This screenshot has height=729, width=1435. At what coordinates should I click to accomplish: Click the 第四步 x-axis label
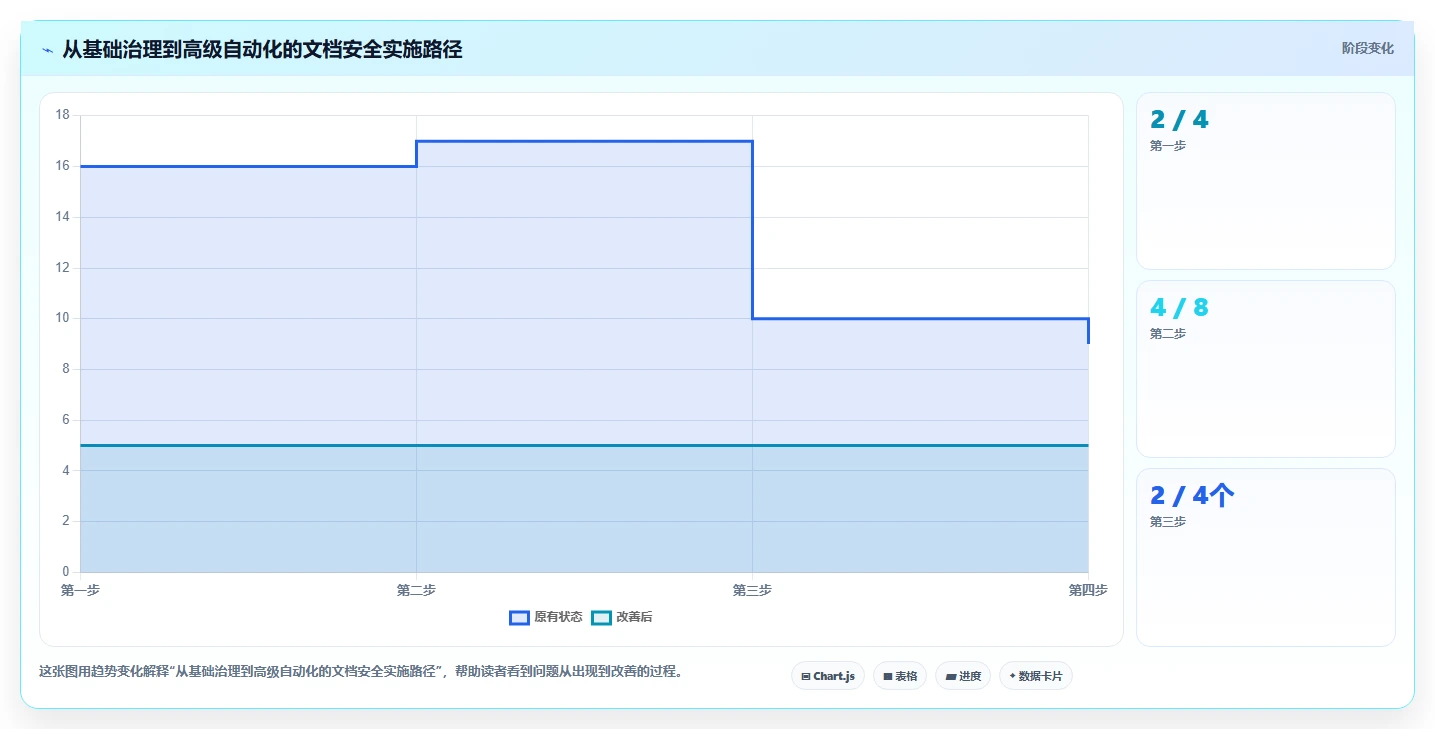click(x=1088, y=590)
